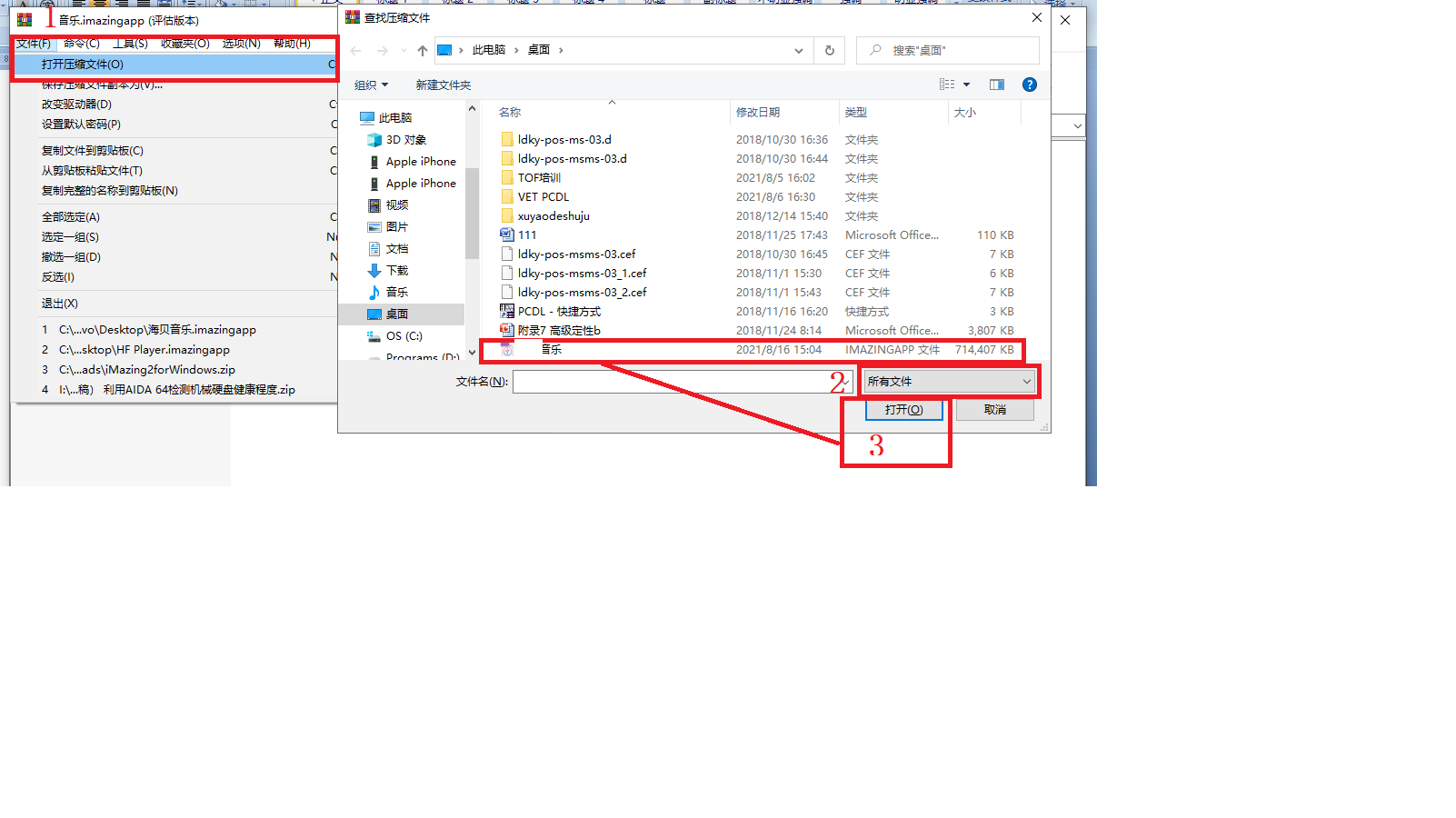Select 文档 in the navigation tree

click(x=397, y=249)
